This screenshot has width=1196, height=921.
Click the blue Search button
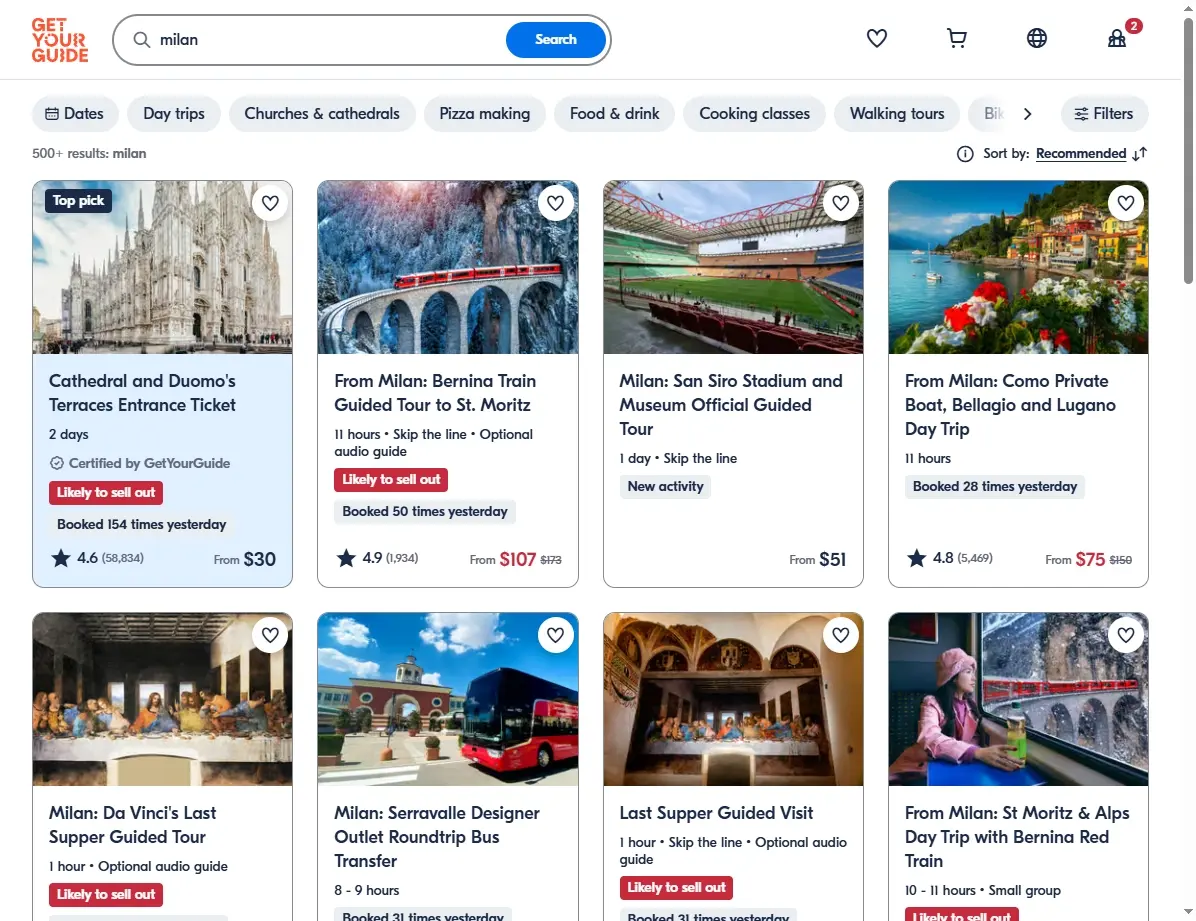tap(555, 40)
